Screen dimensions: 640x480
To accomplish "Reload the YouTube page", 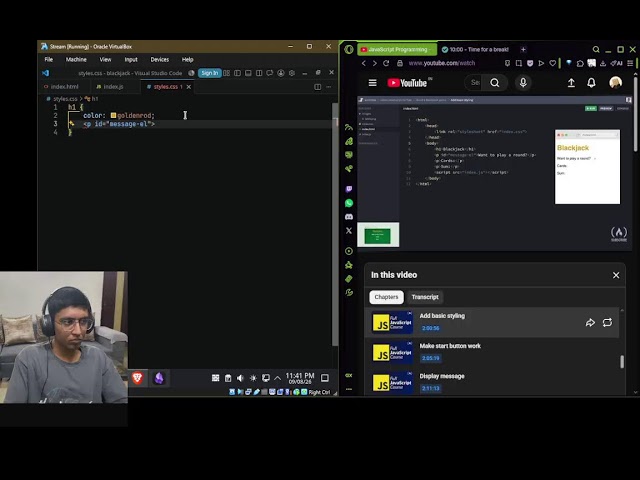I will 386,63.
